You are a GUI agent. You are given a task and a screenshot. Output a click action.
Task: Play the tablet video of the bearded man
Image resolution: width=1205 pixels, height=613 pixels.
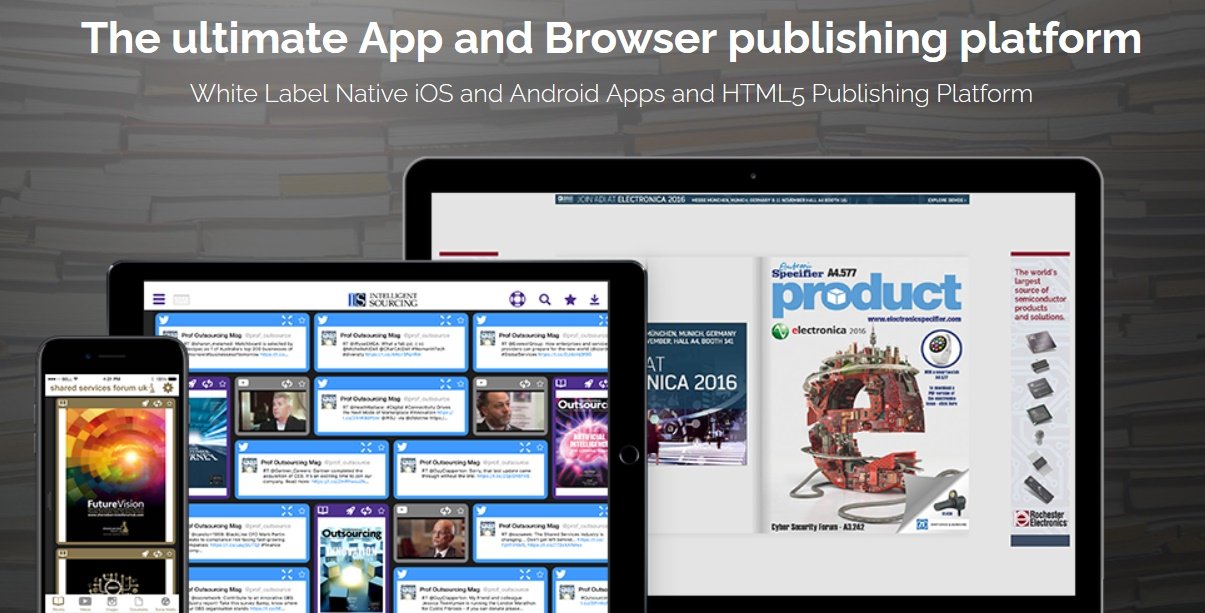511,411
